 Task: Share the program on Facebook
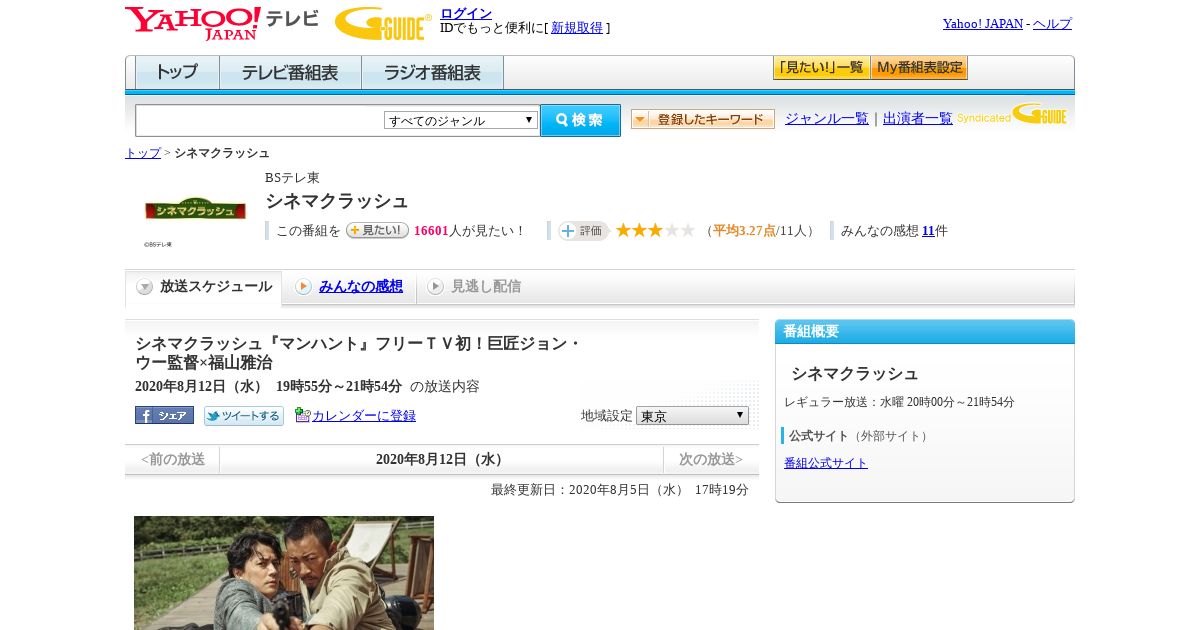[164, 415]
